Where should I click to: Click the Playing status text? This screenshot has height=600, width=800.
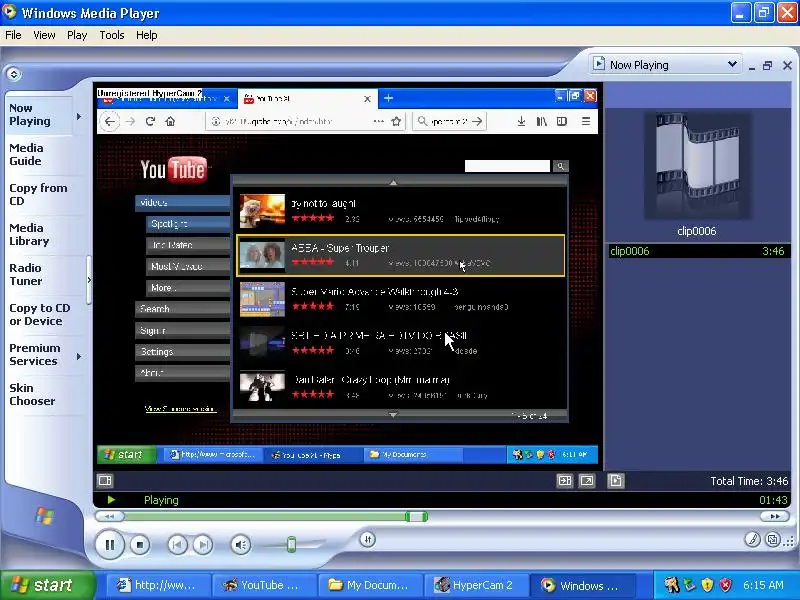pyautogui.click(x=161, y=500)
